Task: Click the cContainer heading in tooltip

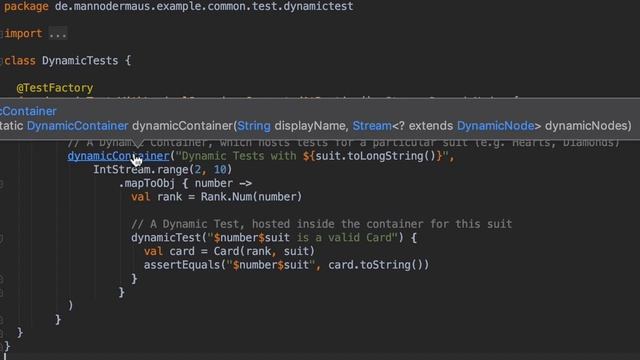Action: (28, 111)
